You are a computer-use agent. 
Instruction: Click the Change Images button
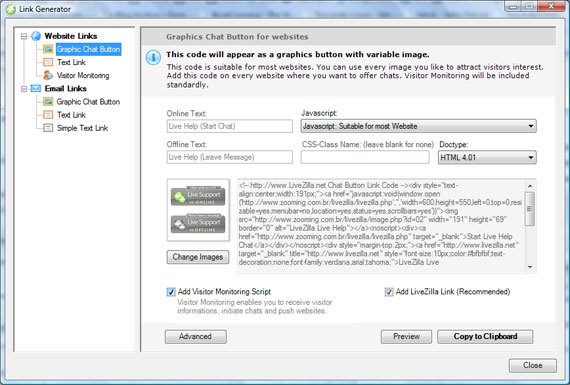tap(198, 257)
